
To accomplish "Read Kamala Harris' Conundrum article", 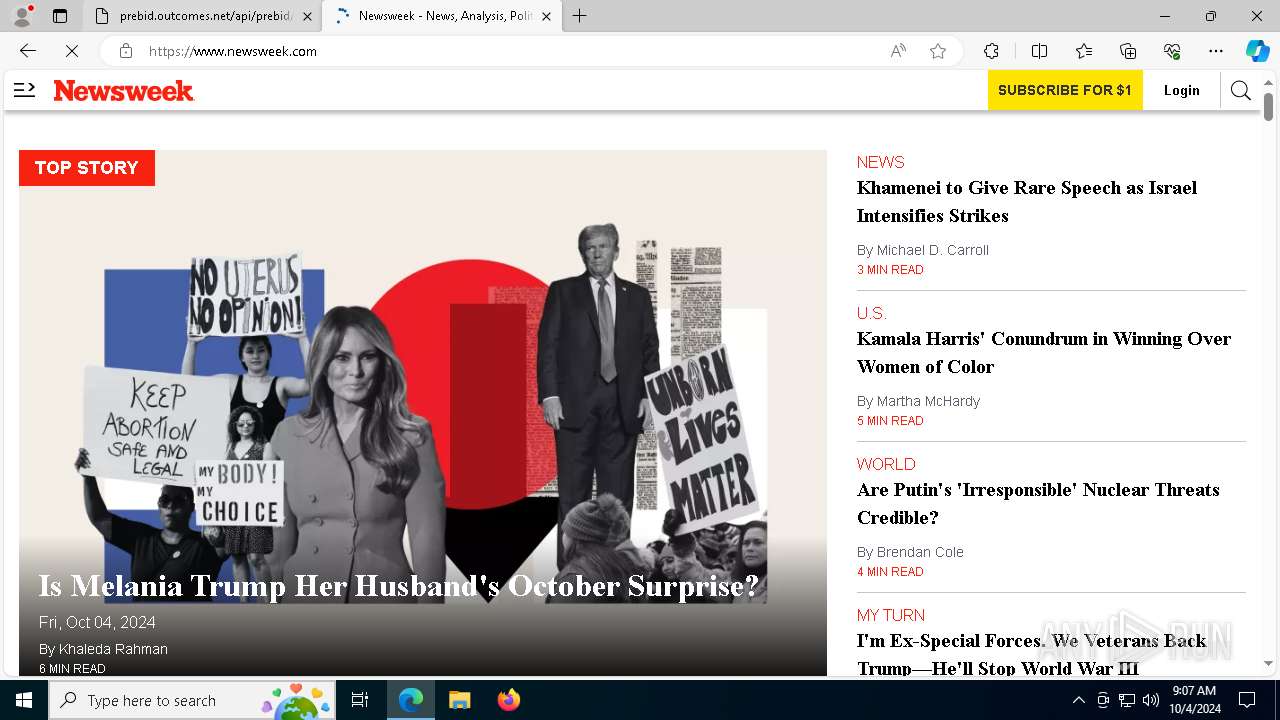I will pos(1044,353).
